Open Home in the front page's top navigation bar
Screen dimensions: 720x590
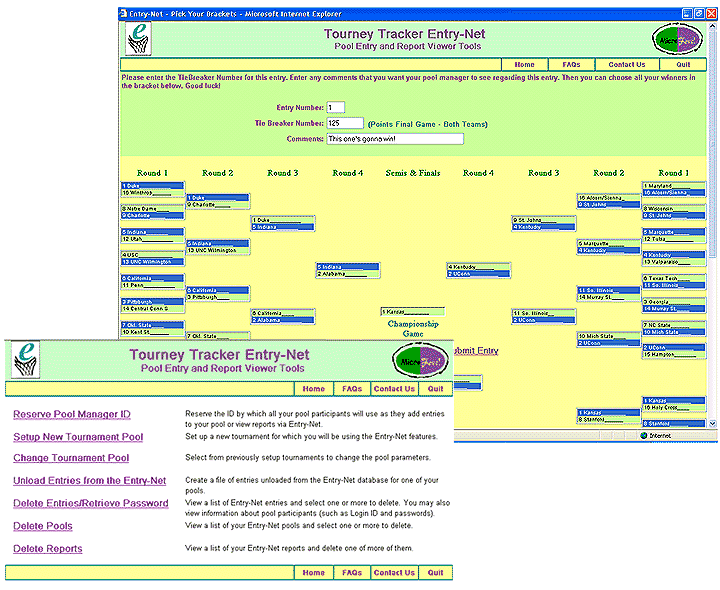[x=314, y=389]
